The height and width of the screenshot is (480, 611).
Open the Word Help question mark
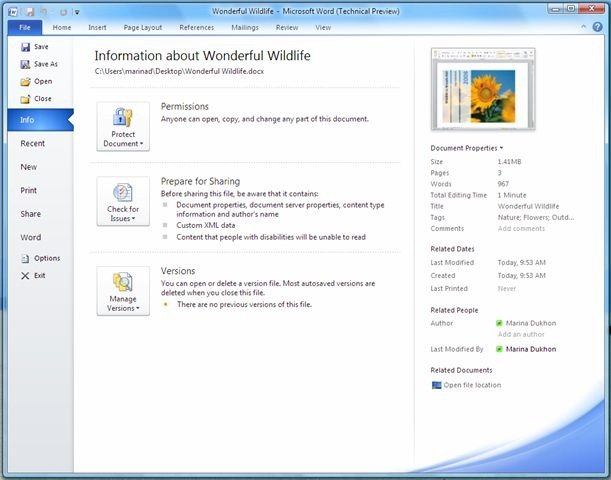[x=597, y=26]
